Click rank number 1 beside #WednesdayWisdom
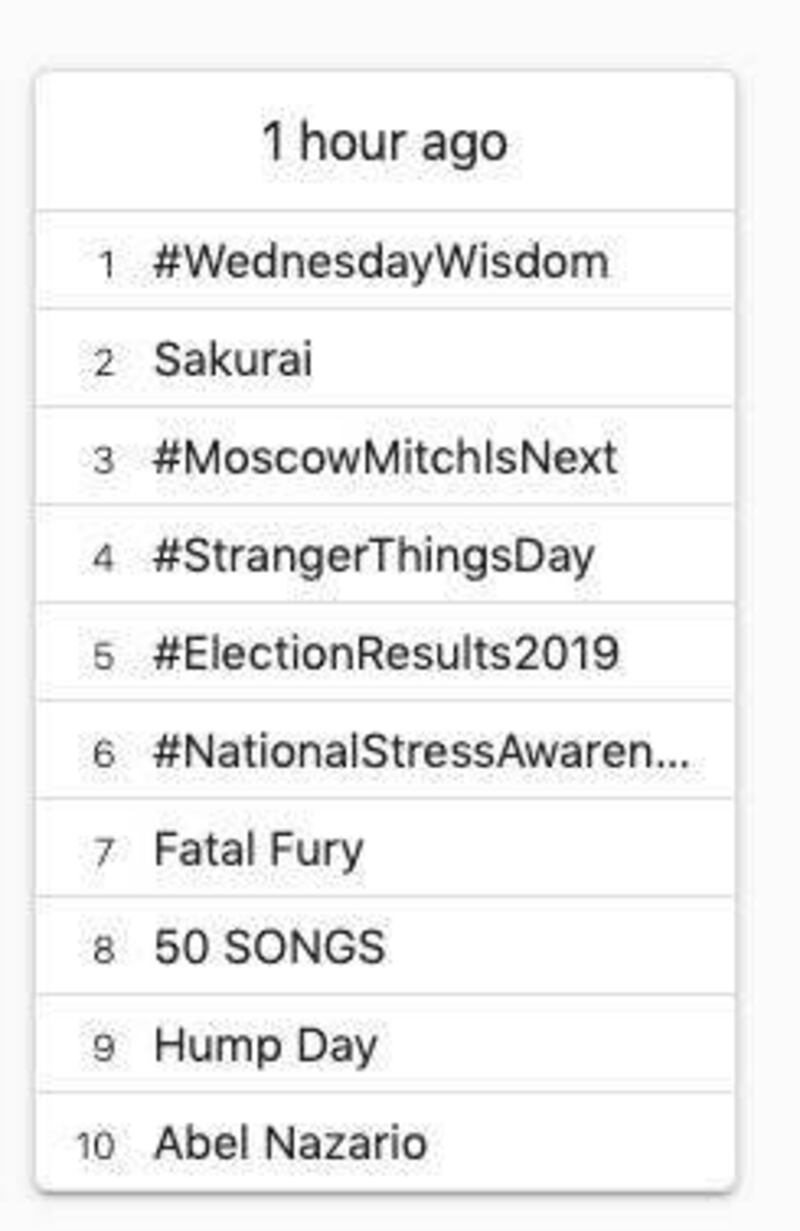The width and height of the screenshot is (800, 1231). (106, 265)
